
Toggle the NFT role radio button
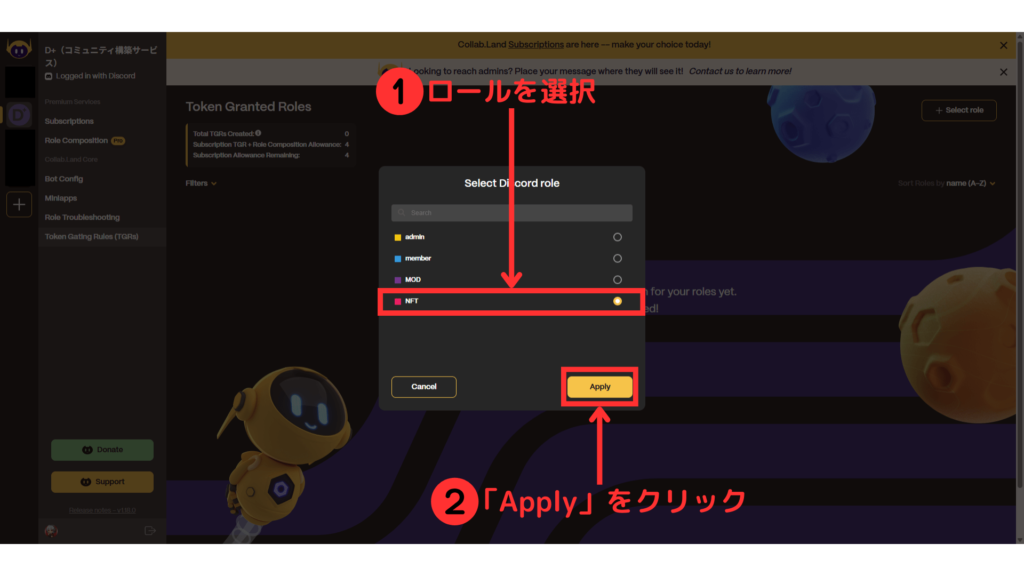point(617,301)
